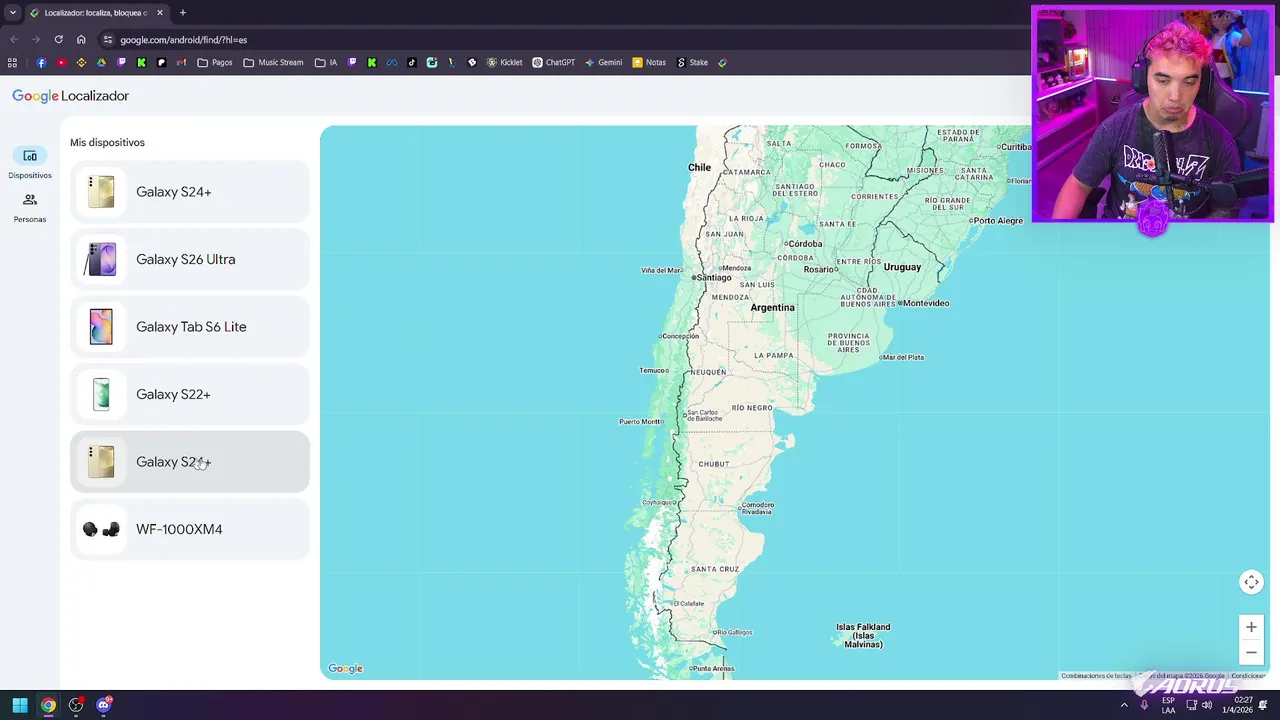This screenshot has width=1280, height=720.
Task: Reload the current page
Action: (x=58, y=40)
